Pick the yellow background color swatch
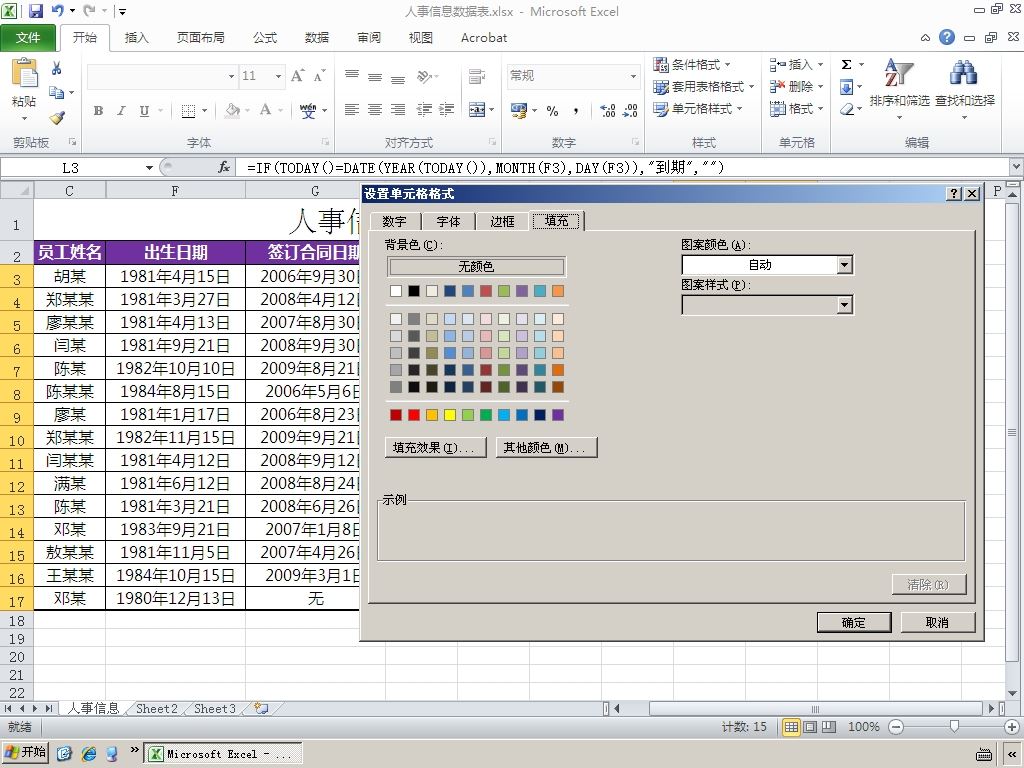Image resolution: width=1024 pixels, height=768 pixels. [450, 415]
